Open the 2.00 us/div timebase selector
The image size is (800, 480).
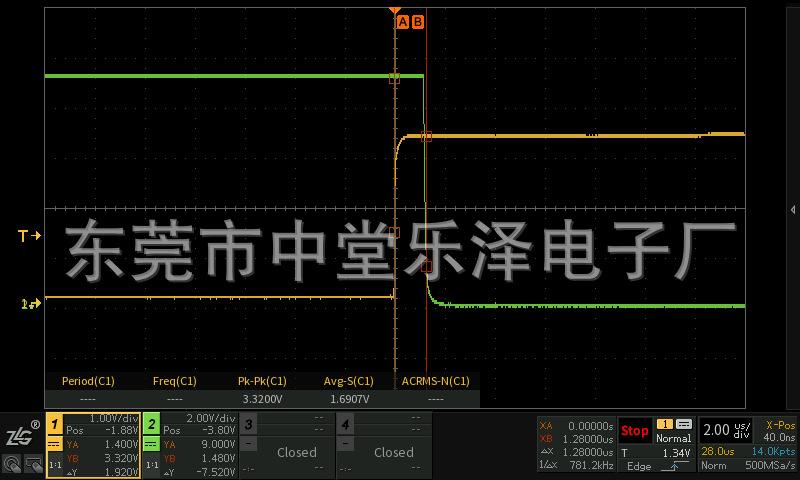[x=725, y=430]
